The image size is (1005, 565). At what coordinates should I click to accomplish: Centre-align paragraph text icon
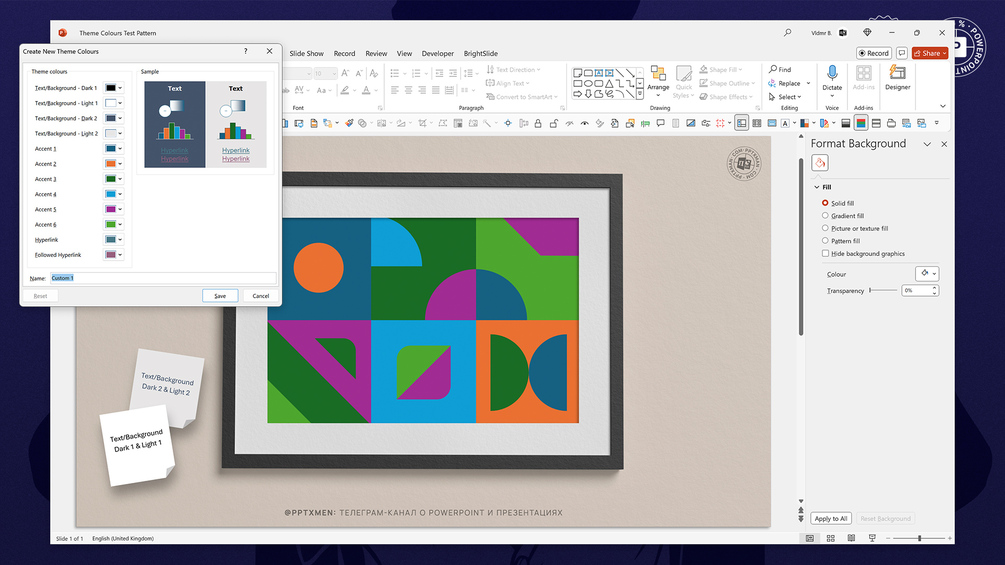click(408, 90)
